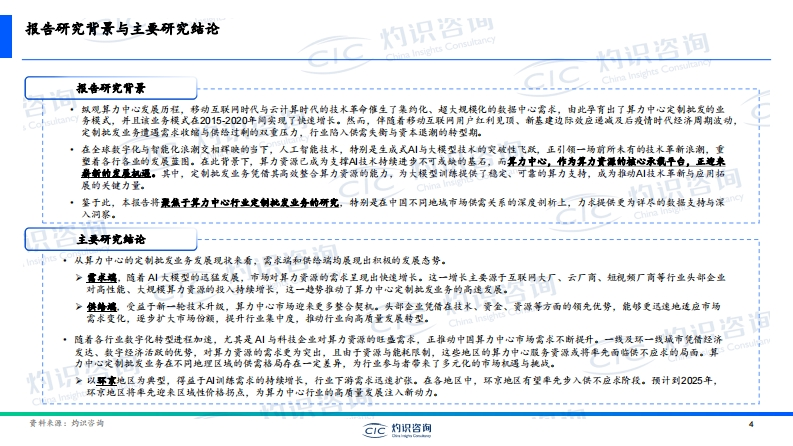Click the paragraph starting 在全球数字化与智能化浪潮

[404, 167]
